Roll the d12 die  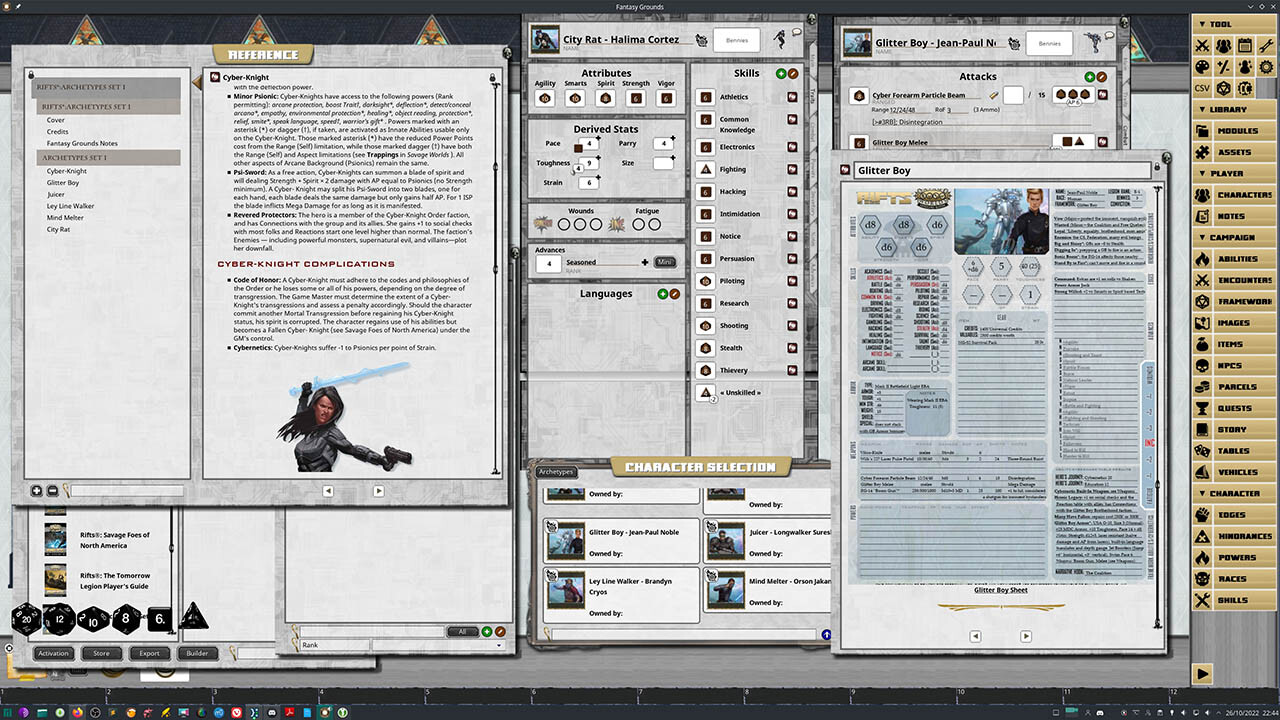[58, 618]
